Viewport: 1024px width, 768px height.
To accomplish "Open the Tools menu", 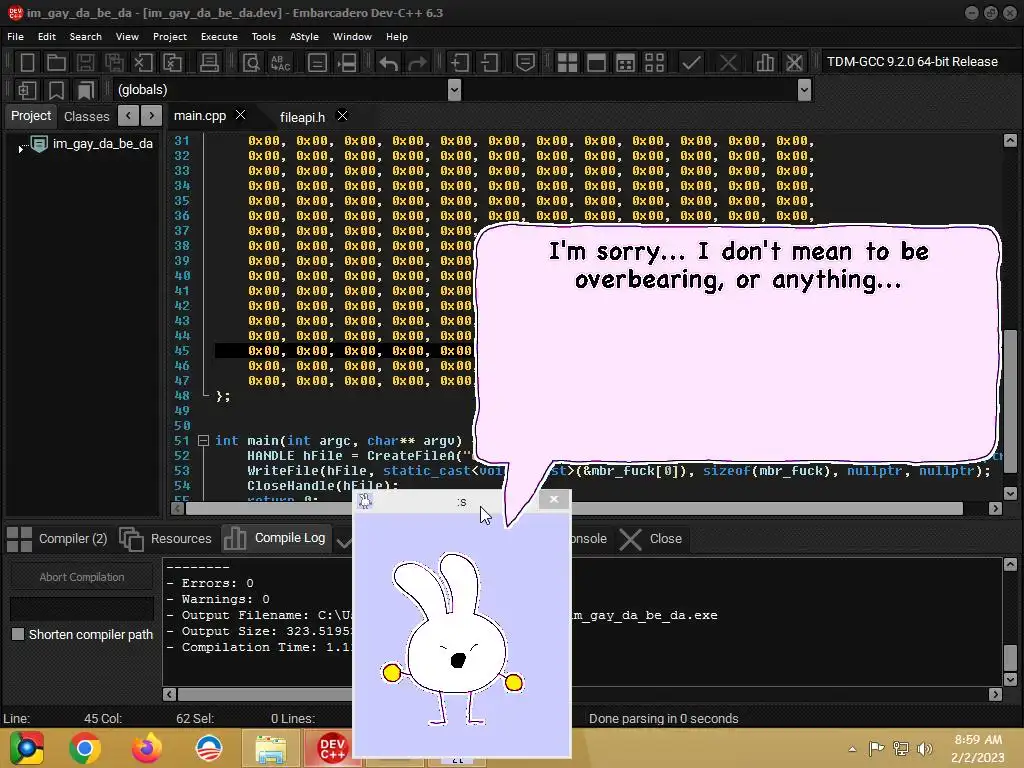I will pos(264,37).
